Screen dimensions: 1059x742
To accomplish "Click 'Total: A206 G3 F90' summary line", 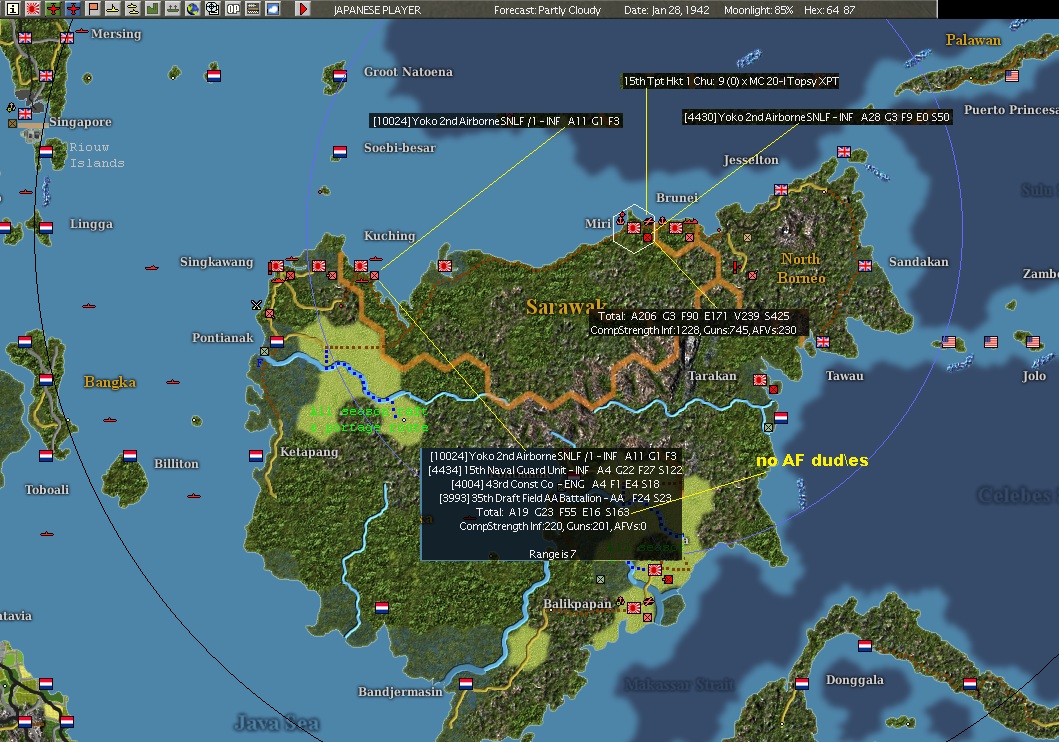I will [694, 316].
